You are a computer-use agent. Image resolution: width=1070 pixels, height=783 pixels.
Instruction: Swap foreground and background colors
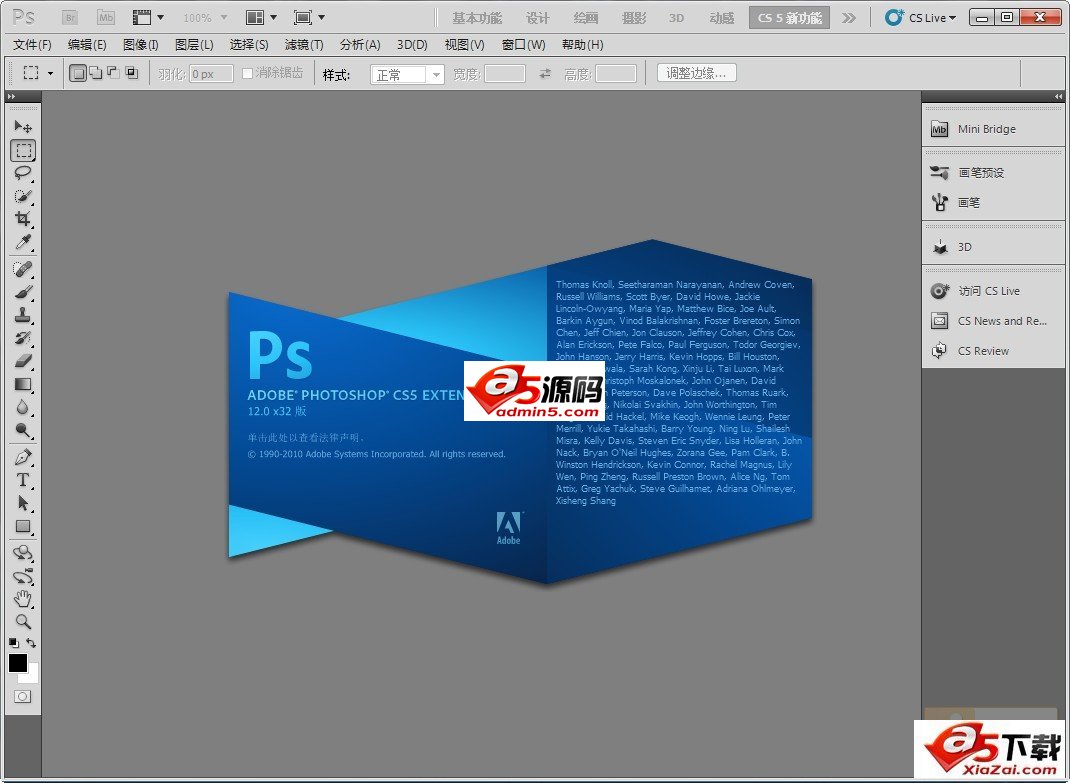pos(32,643)
